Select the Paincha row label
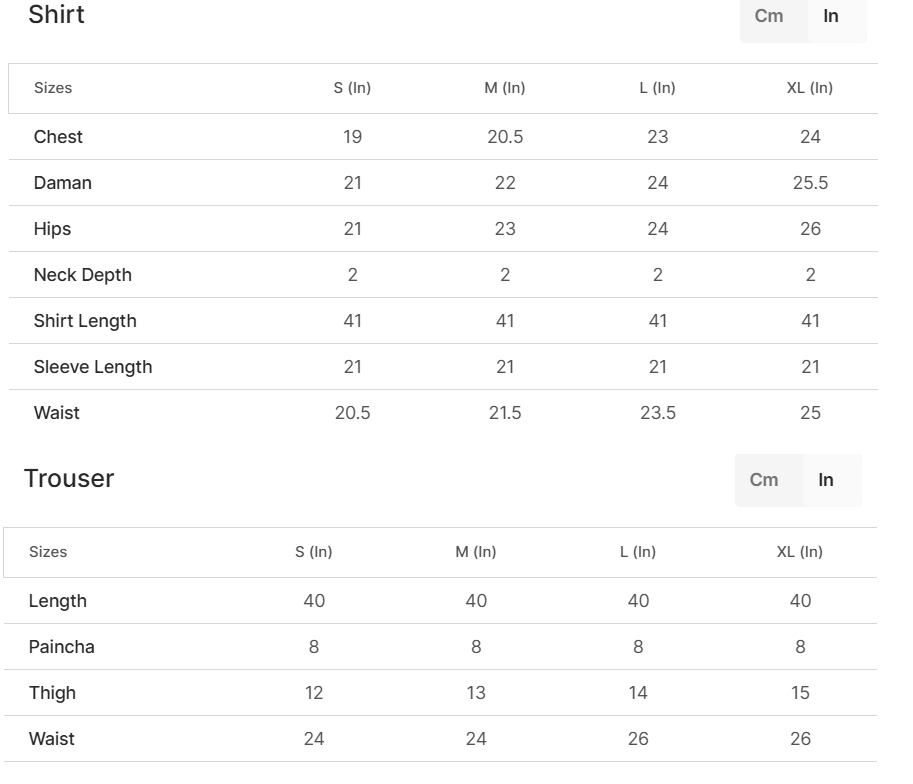This screenshot has height=784, width=913. [62, 647]
